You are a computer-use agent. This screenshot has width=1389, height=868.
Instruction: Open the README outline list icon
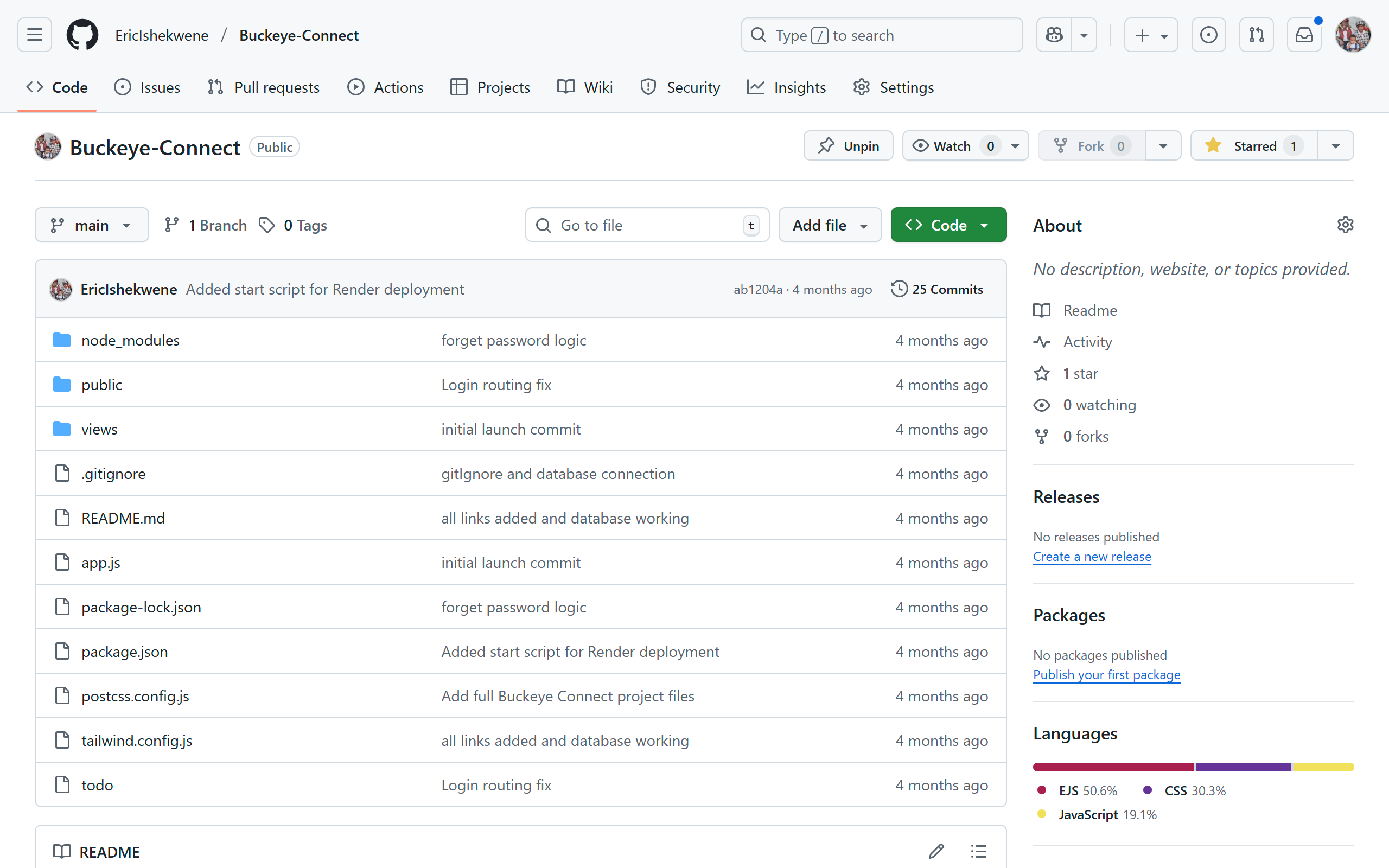[x=979, y=851]
